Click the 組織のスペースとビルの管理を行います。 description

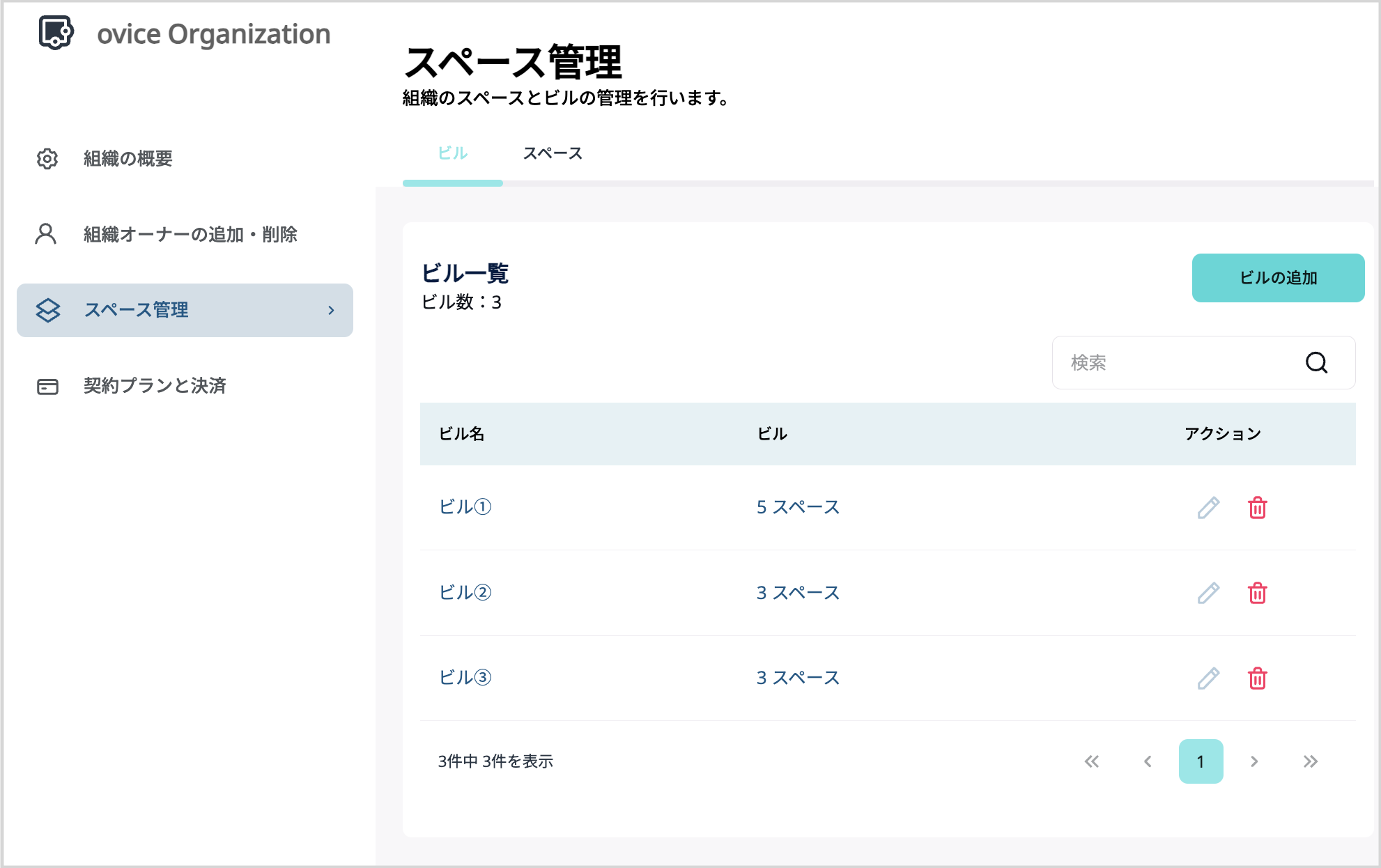566,98
